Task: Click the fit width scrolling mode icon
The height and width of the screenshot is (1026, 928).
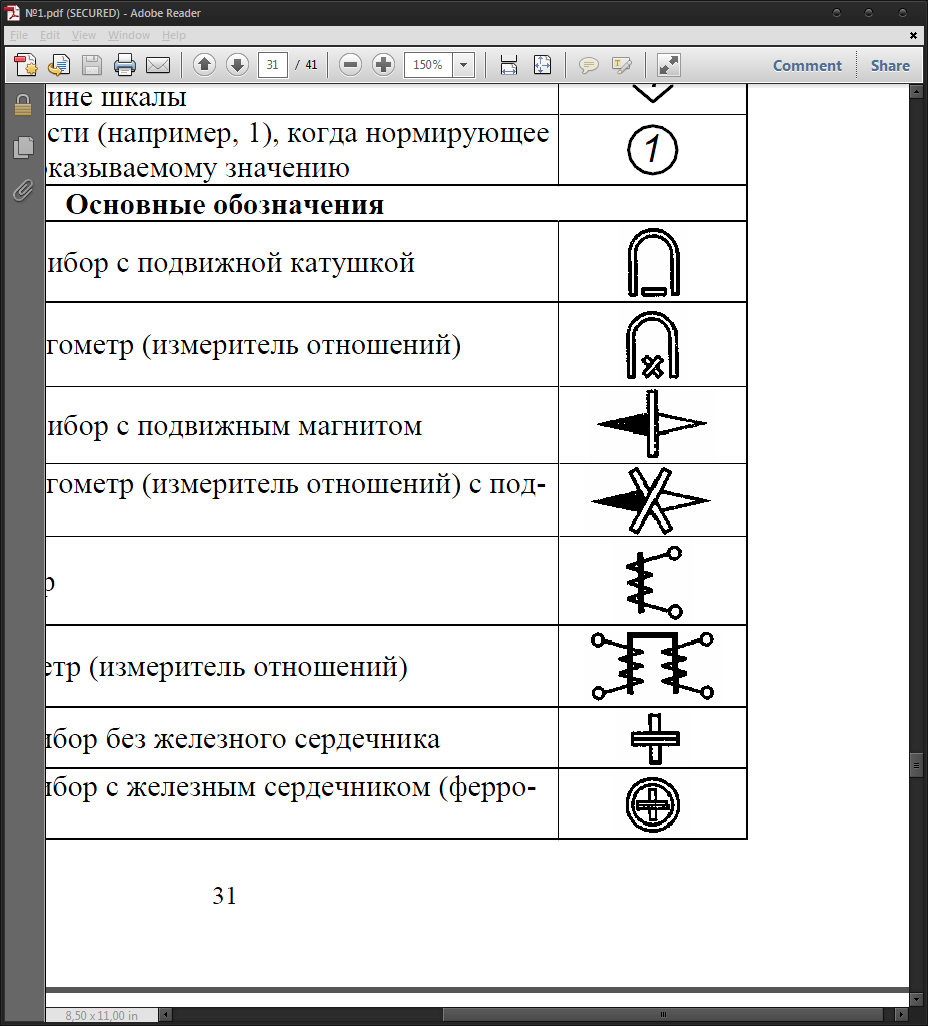Action: [x=509, y=65]
